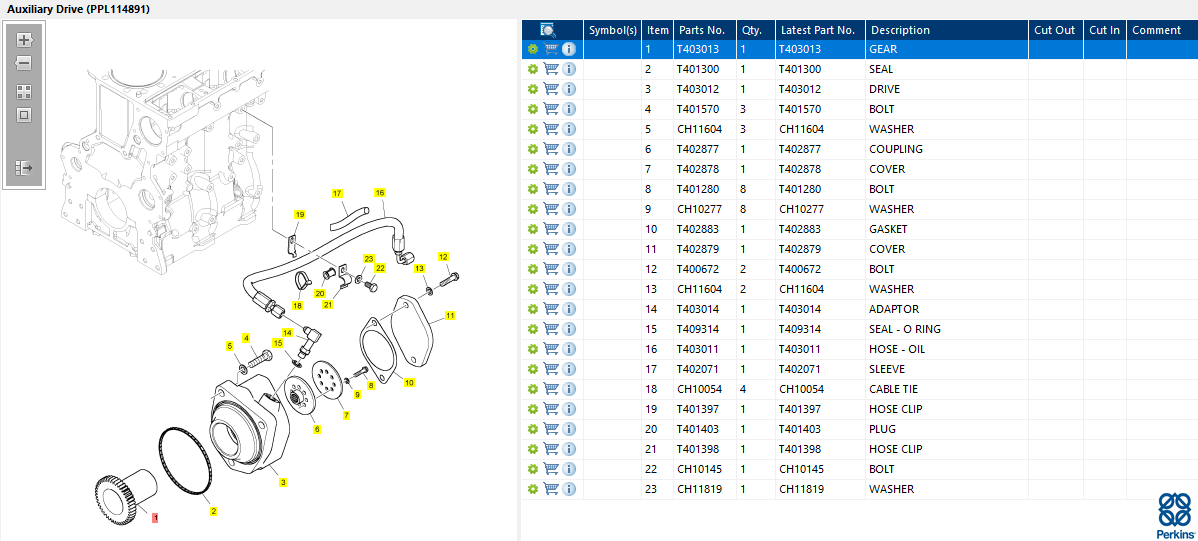Image resolution: width=1198 pixels, height=541 pixels.
Task: Select callout 19 on the hose clip
Action: click(300, 215)
